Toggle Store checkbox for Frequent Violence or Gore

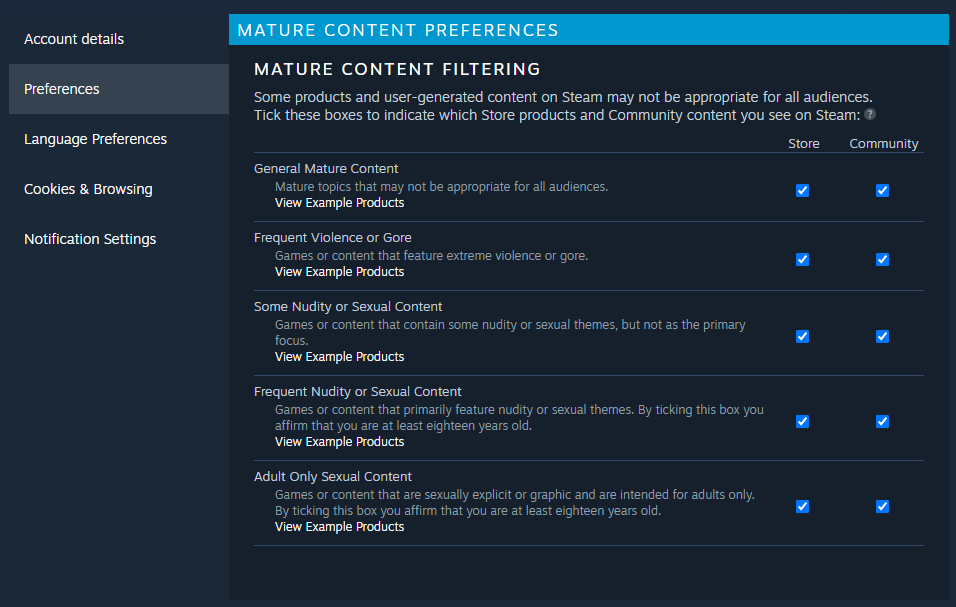[x=802, y=259]
